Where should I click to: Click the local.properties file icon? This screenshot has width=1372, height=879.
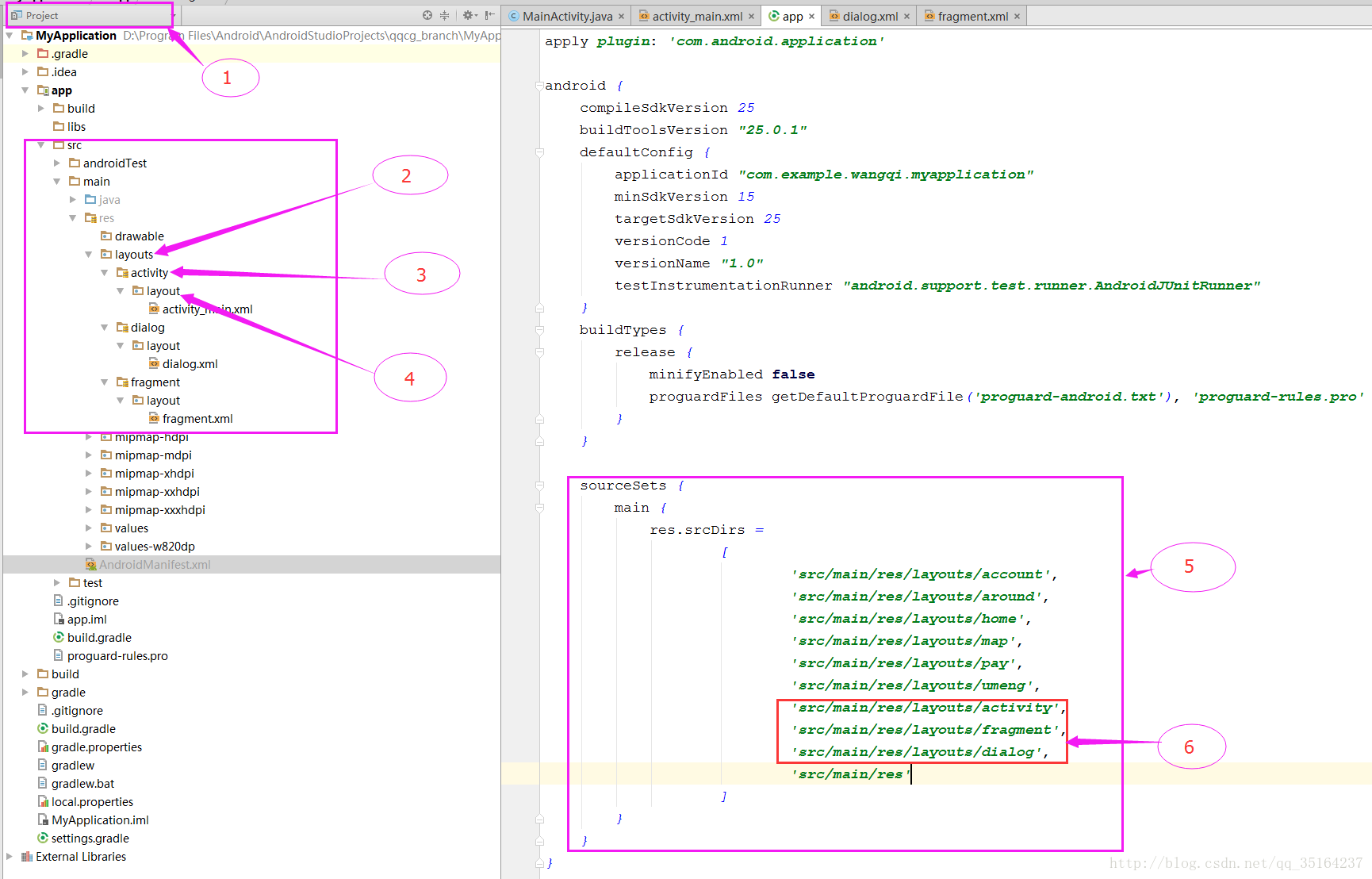[x=43, y=801]
